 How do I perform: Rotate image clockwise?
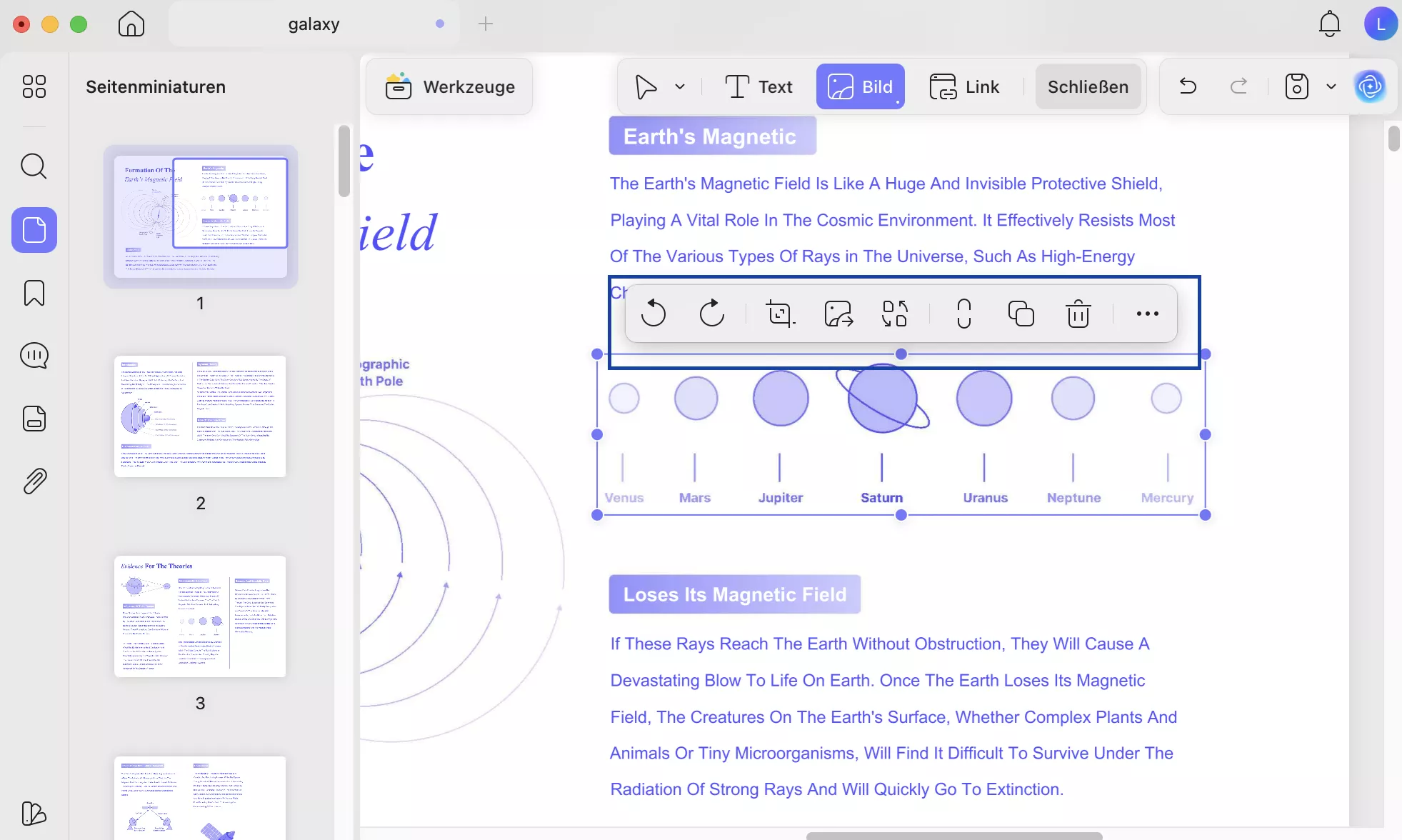click(711, 314)
